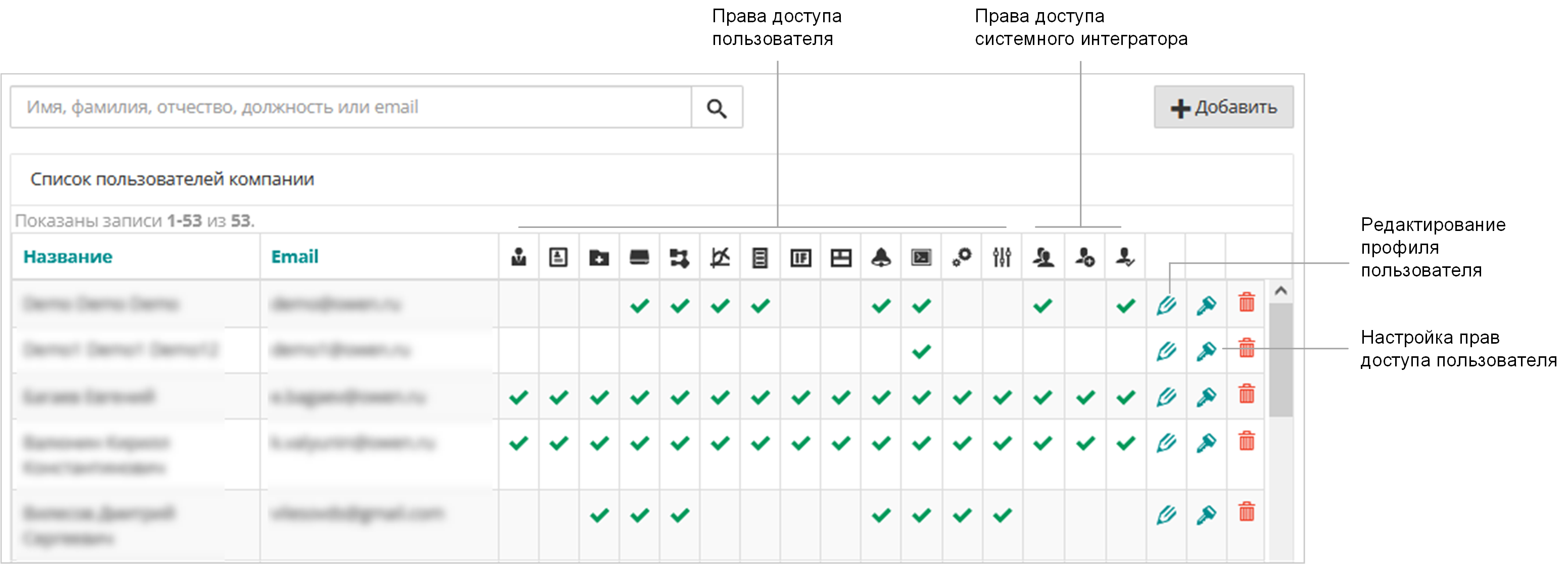This screenshot has width=1568, height=564.
Task: Click the two-users group column header icon
Action: 1043,258
